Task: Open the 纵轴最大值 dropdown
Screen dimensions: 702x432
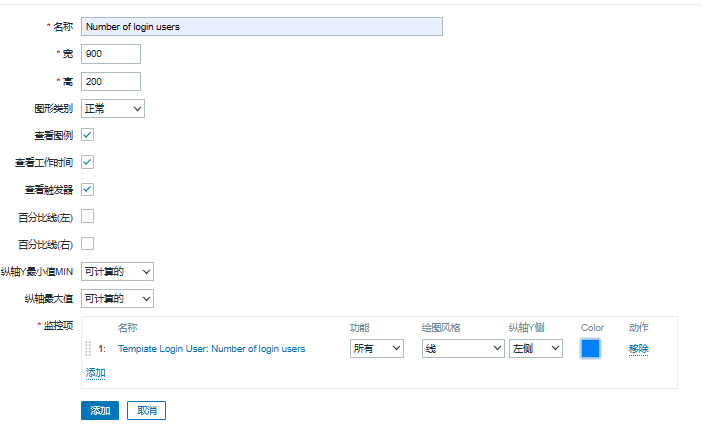Action: [117, 299]
